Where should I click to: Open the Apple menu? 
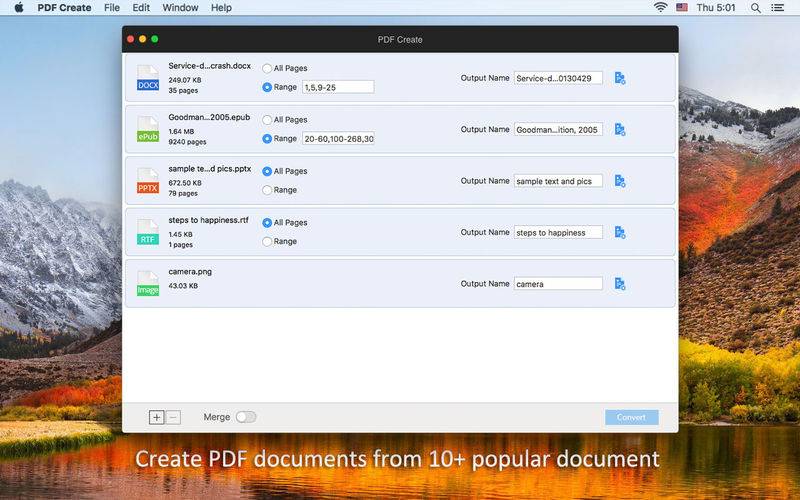19,8
